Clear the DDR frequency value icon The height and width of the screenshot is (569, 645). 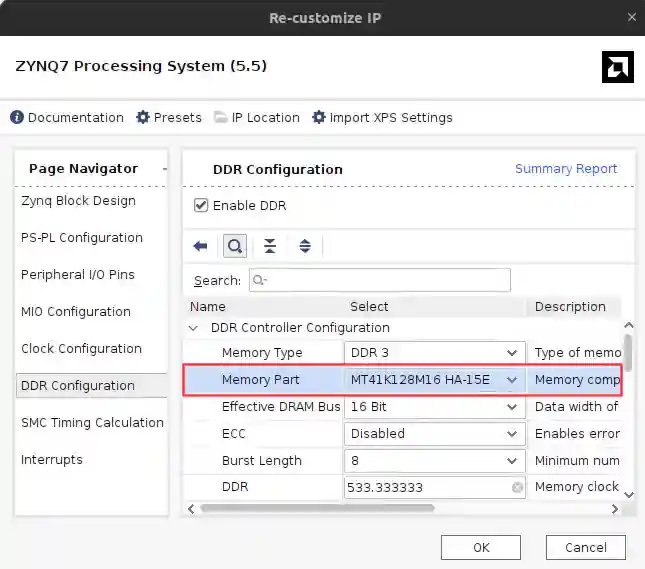coord(517,487)
